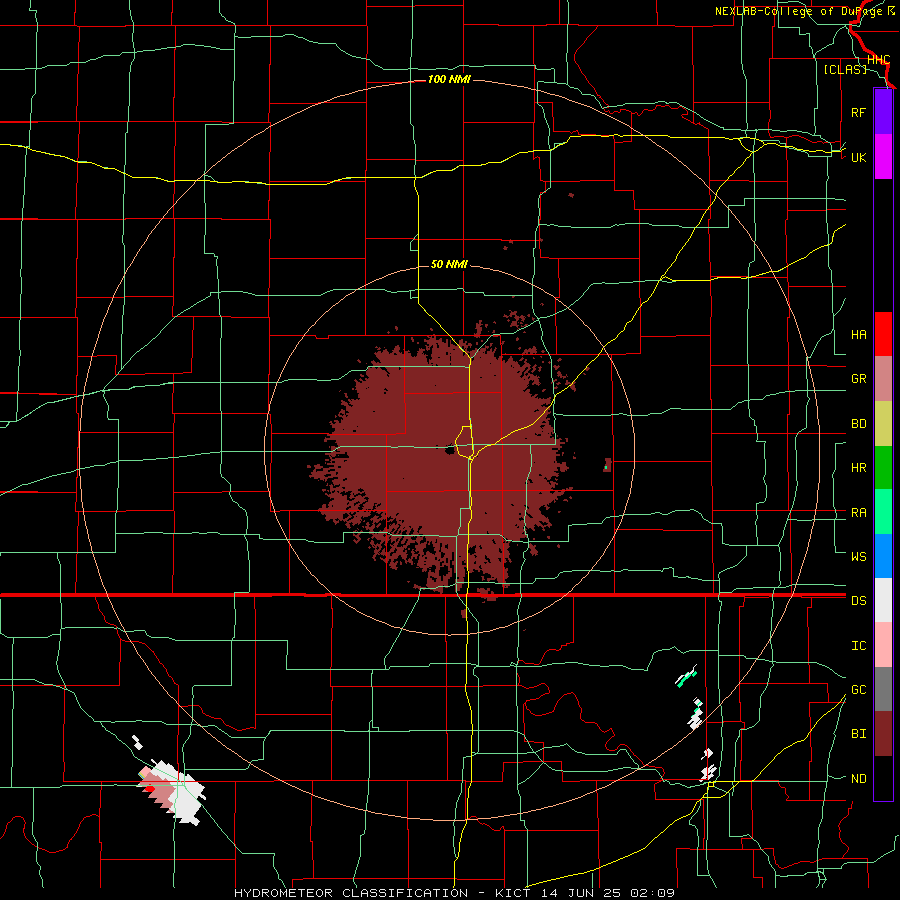Image resolution: width=900 pixels, height=900 pixels.
Task: Click the HYDROMETEOR CLASSIFICATION title text
Action: click(x=351, y=893)
